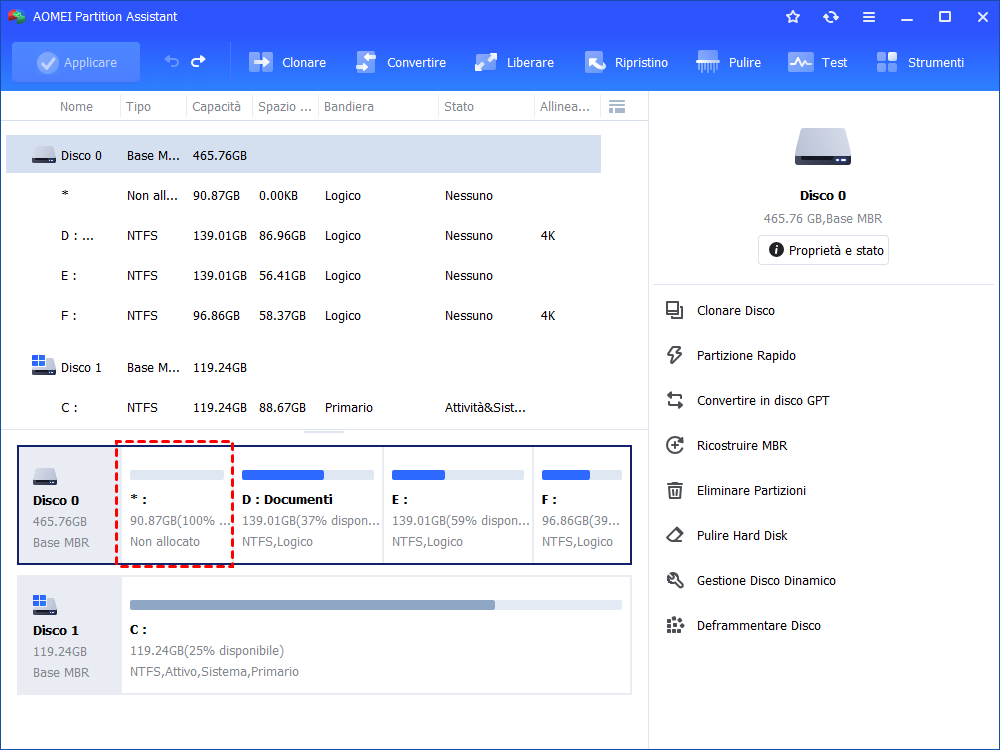This screenshot has height=750, width=1000.
Task: Choose Eliminare Partizioni text
Action: point(751,490)
